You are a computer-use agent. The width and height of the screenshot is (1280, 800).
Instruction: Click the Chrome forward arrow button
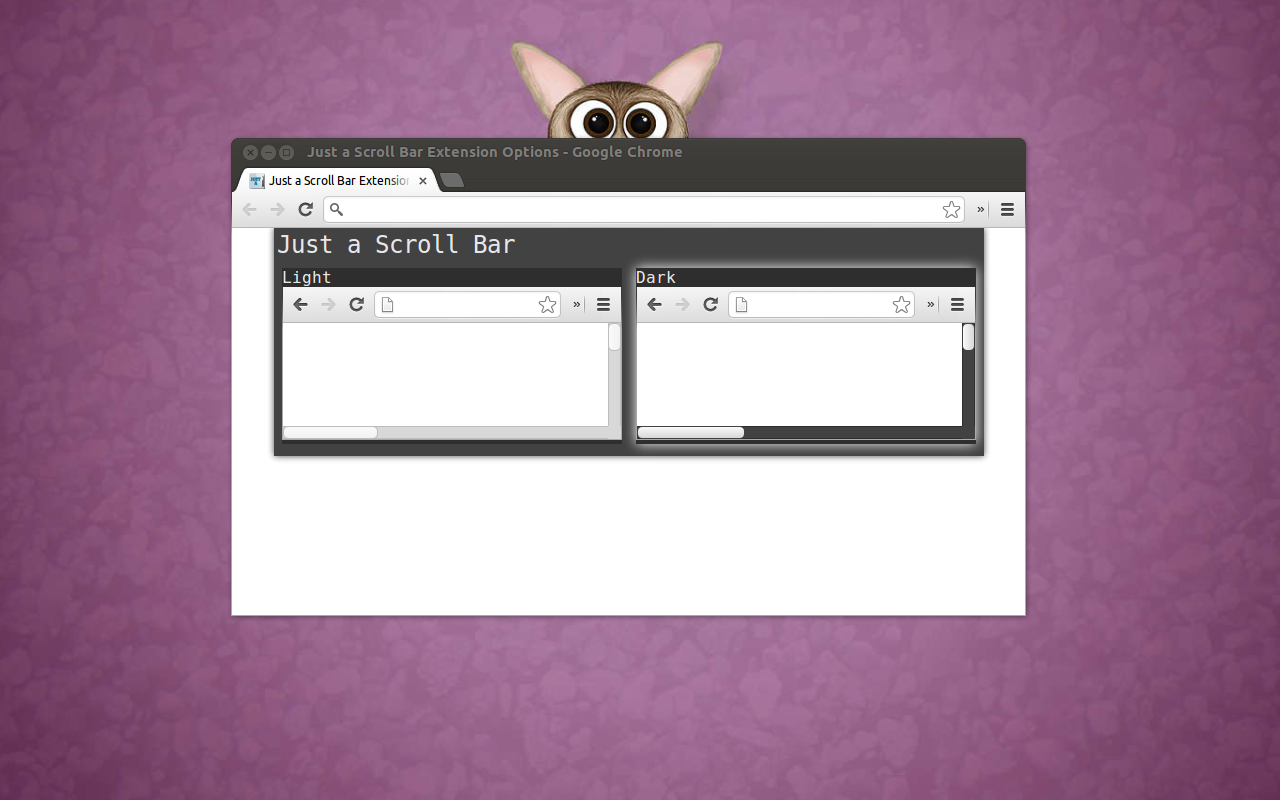pos(278,210)
